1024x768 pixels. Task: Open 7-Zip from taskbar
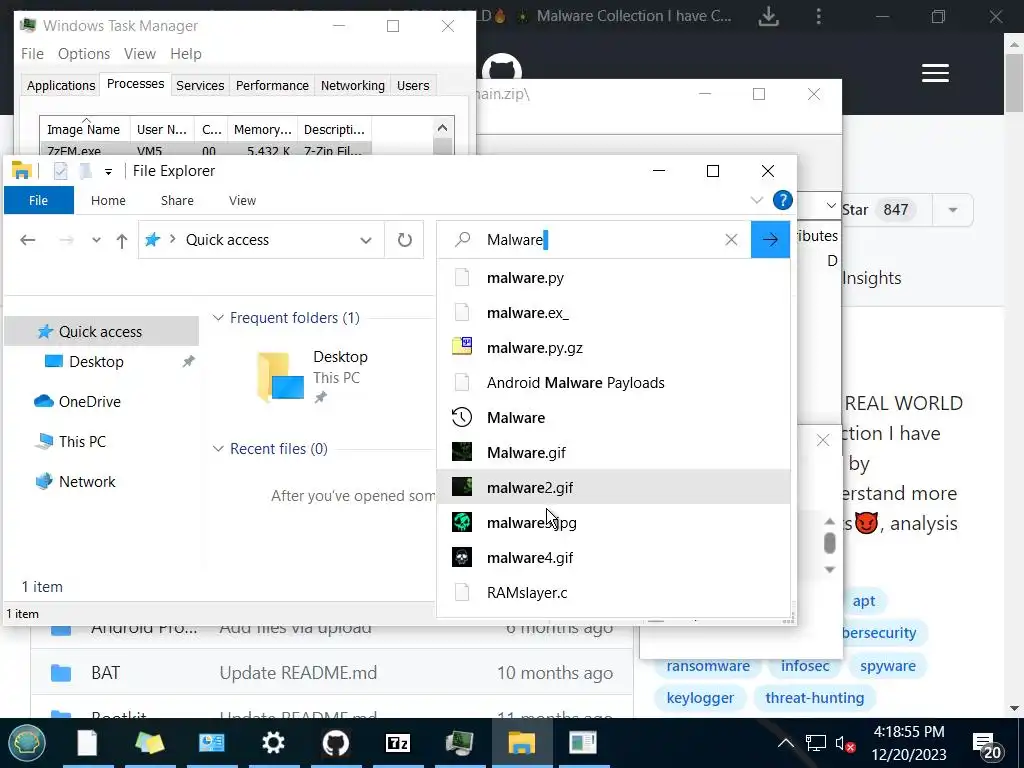coord(398,743)
